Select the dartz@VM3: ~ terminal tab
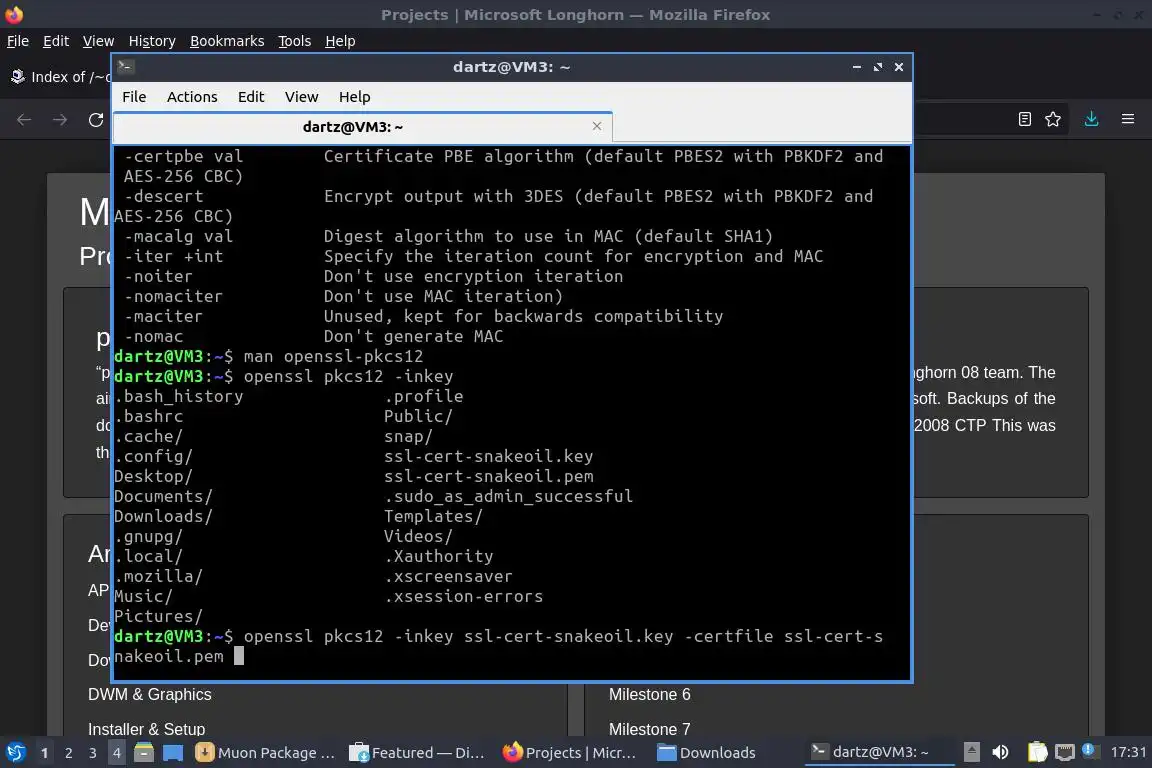 pyautogui.click(x=363, y=127)
